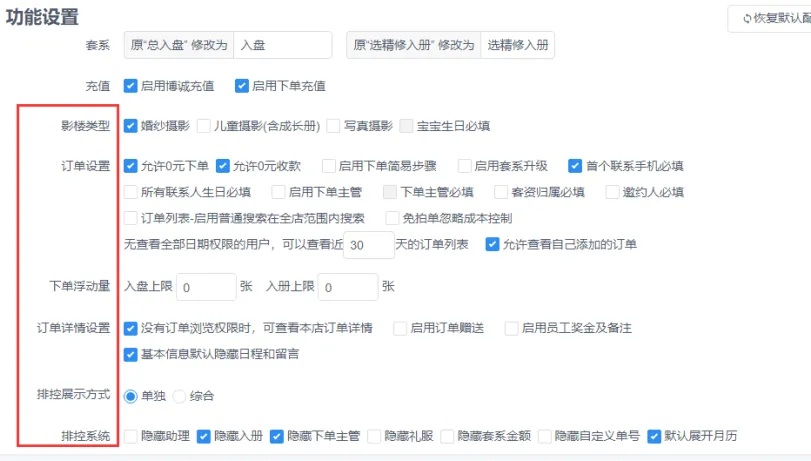The image size is (811, 461).
Task: Click the 入盘上限 quantity input field
Action: [206, 287]
